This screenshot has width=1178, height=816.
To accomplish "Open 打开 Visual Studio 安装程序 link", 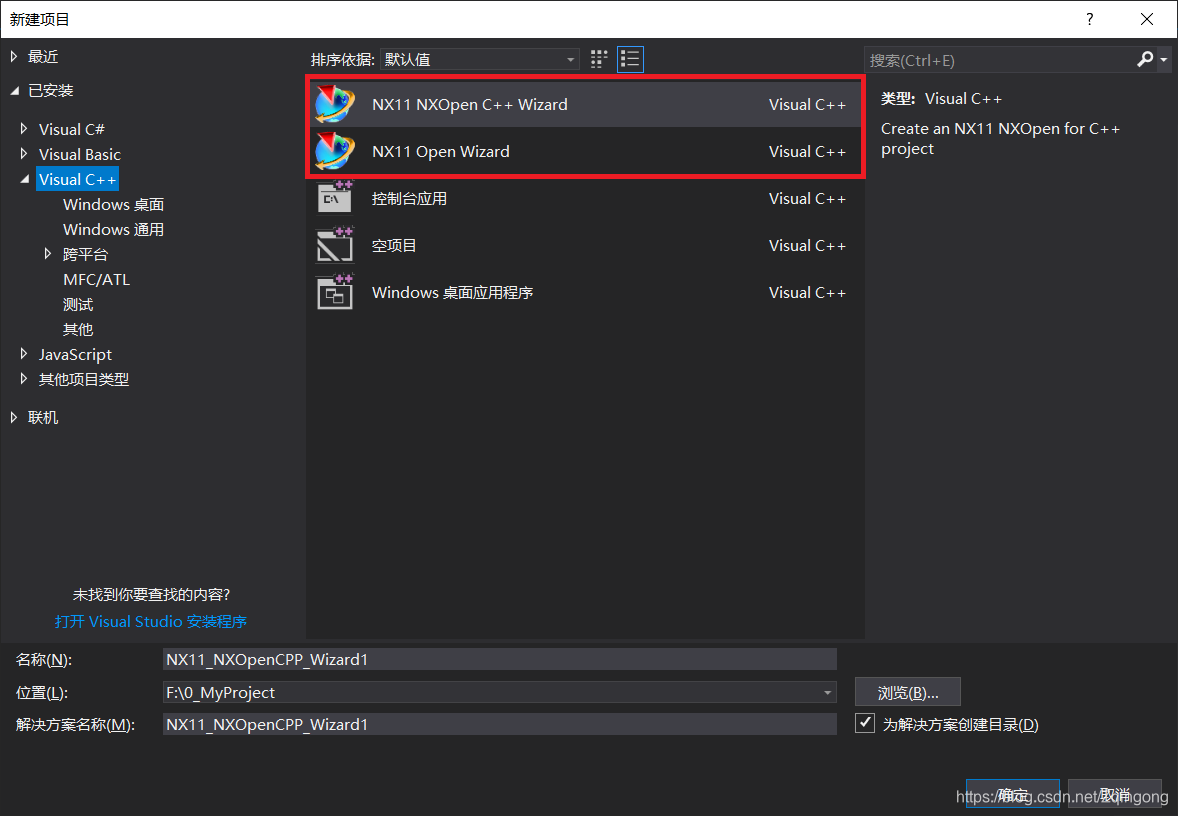I will pyautogui.click(x=150, y=621).
